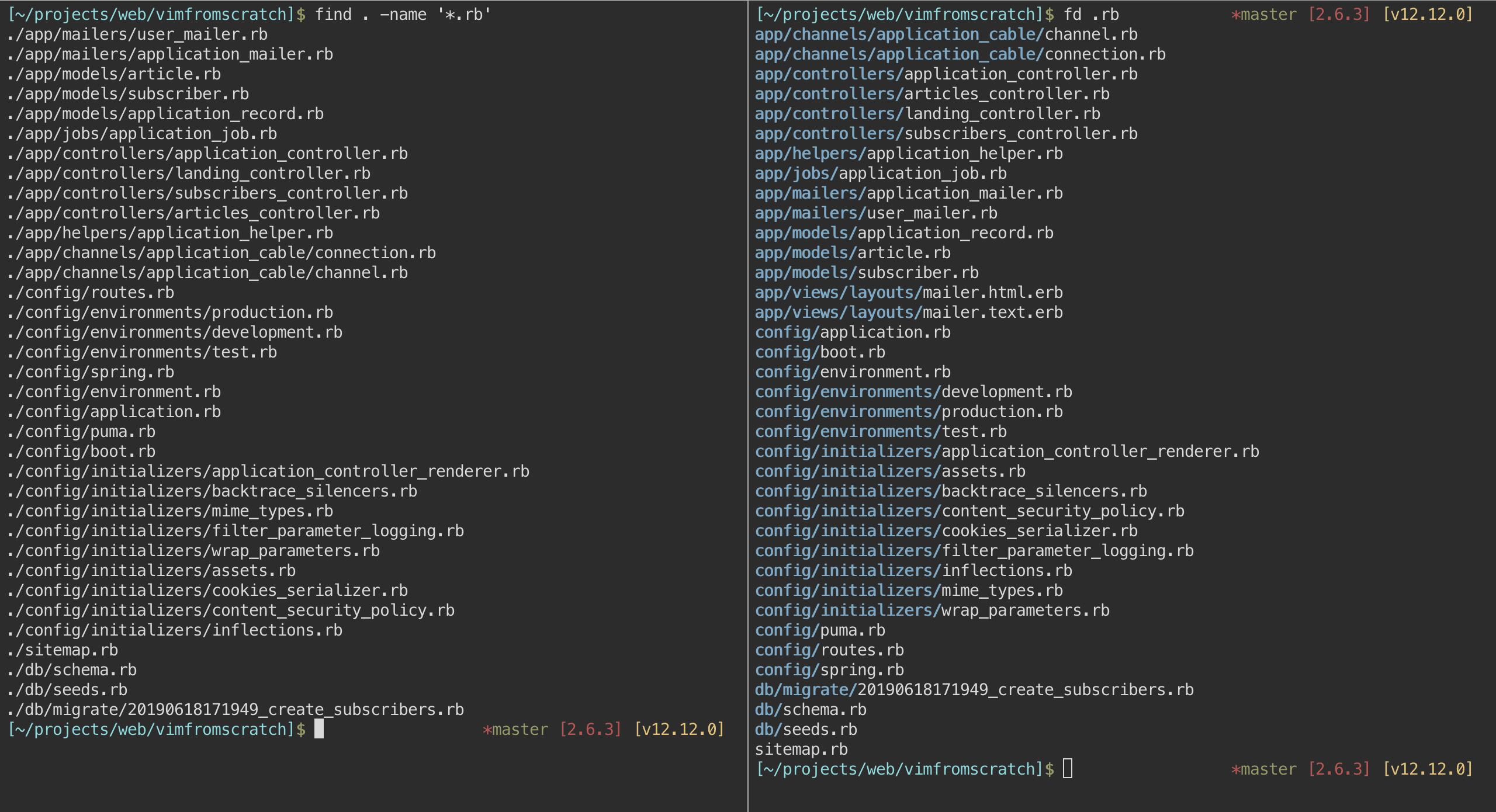Click app/views/layouts/mailer.html.erb in fd output
This screenshot has height=812, width=1496.
click(909, 292)
